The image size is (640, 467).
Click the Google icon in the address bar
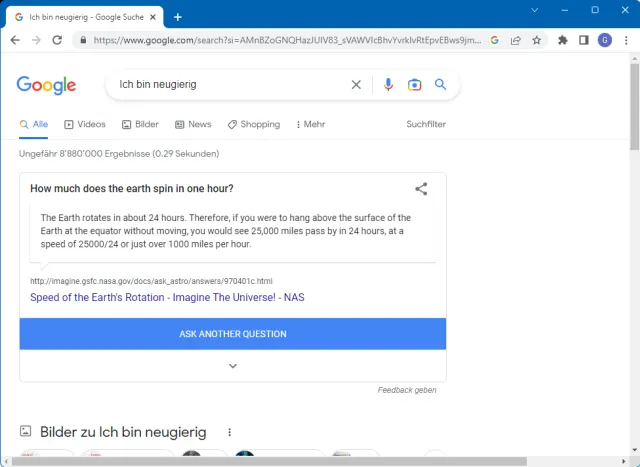(x=495, y=40)
